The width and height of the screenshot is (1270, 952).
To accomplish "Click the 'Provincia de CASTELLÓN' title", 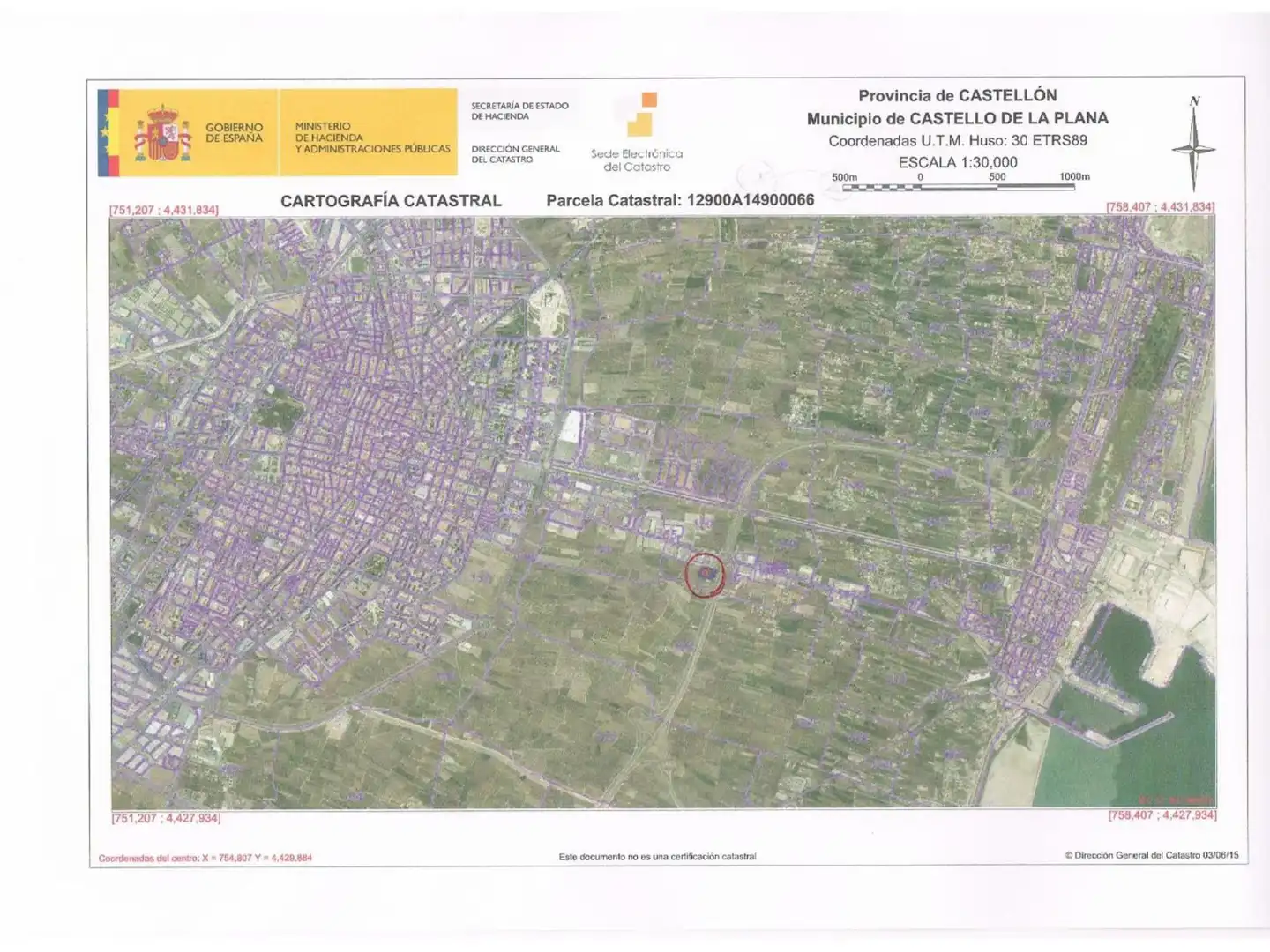I will pos(958,95).
